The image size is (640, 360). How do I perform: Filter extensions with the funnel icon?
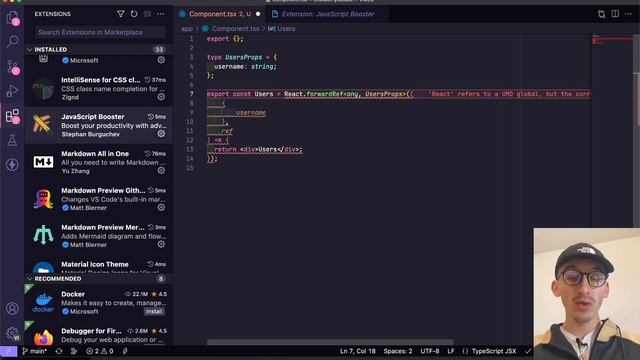pyautogui.click(x=120, y=14)
